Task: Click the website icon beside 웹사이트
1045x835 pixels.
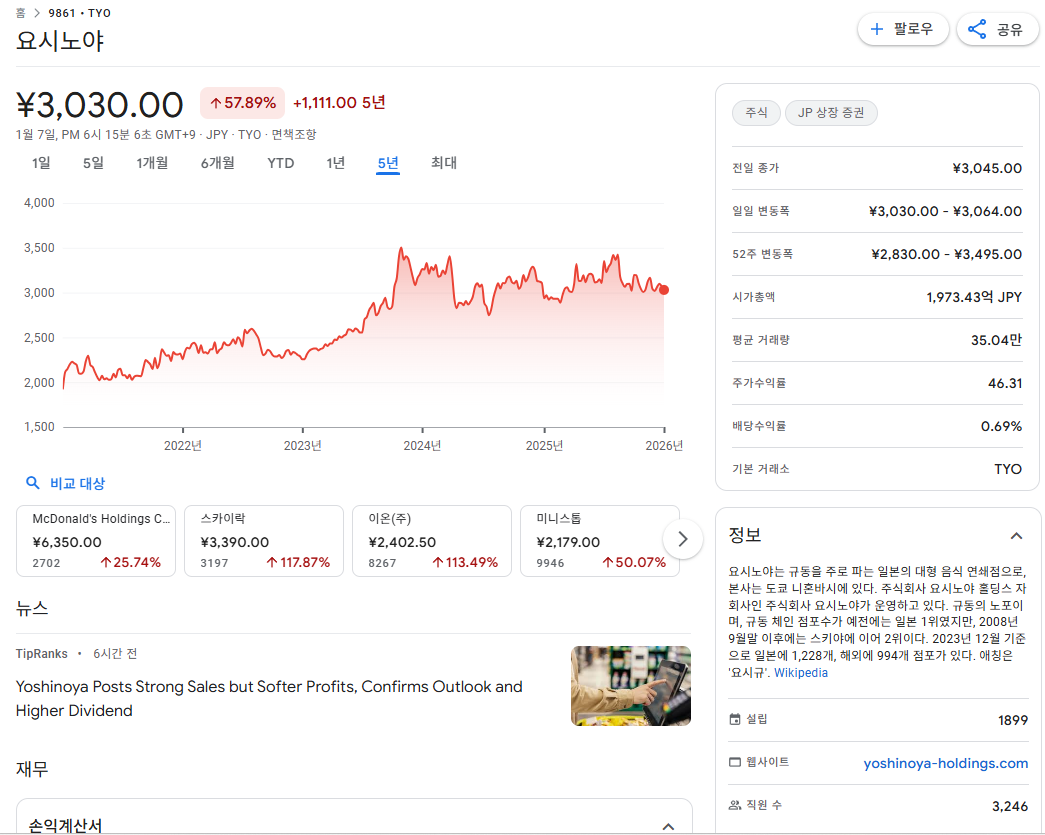Action: click(735, 762)
